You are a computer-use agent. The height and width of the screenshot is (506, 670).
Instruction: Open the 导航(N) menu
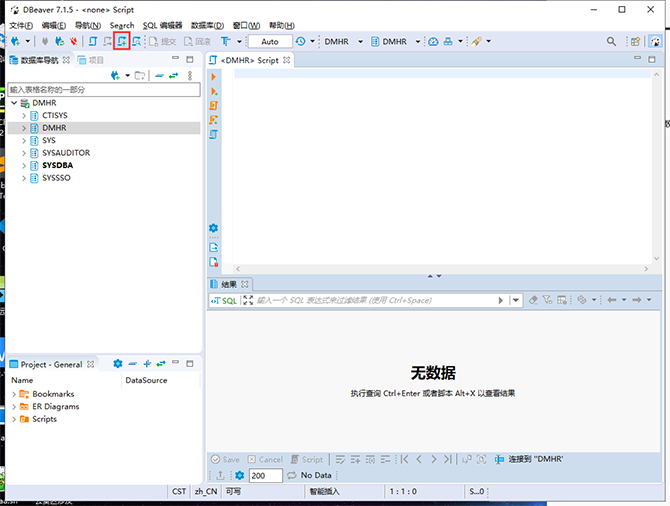88,26
